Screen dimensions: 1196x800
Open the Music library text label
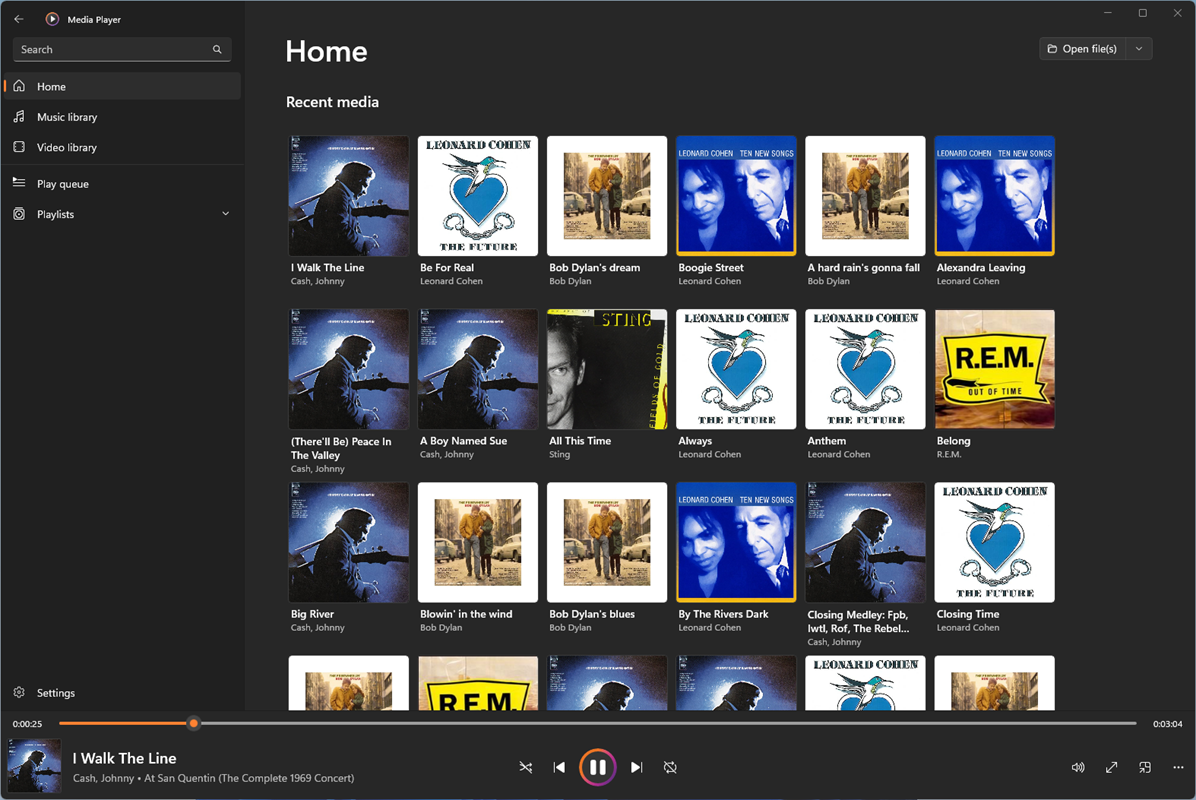[67, 117]
